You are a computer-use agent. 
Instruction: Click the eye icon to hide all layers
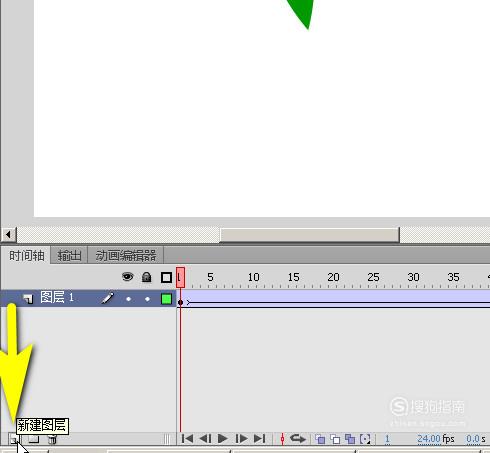point(128,277)
